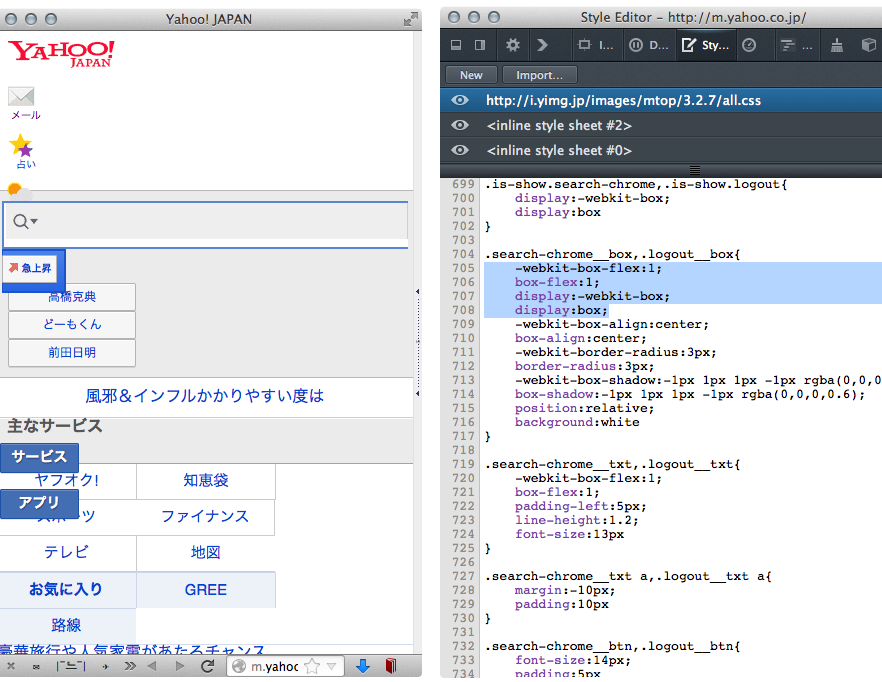882x682 pixels.
Task: Go forward with the right triangle button
Action: tap(179, 667)
